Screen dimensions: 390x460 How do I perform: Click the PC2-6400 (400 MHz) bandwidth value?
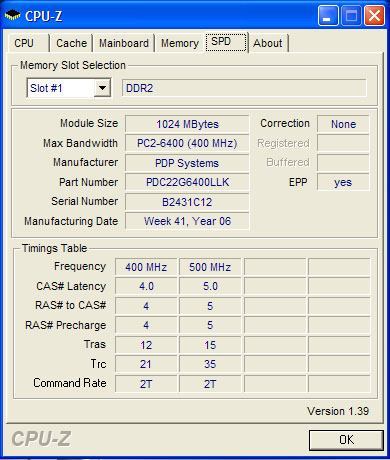pyautogui.click(x=187, y=143)
